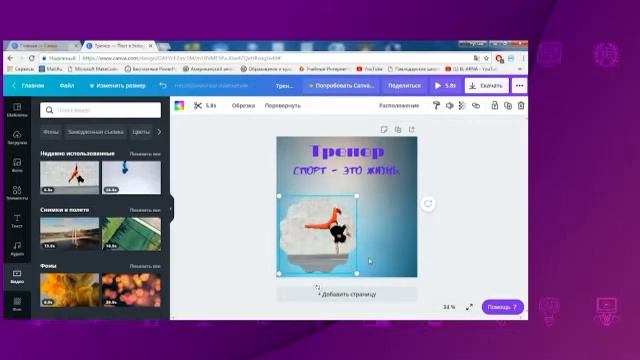Select the blue figure video thumbnail

[131, 178]
